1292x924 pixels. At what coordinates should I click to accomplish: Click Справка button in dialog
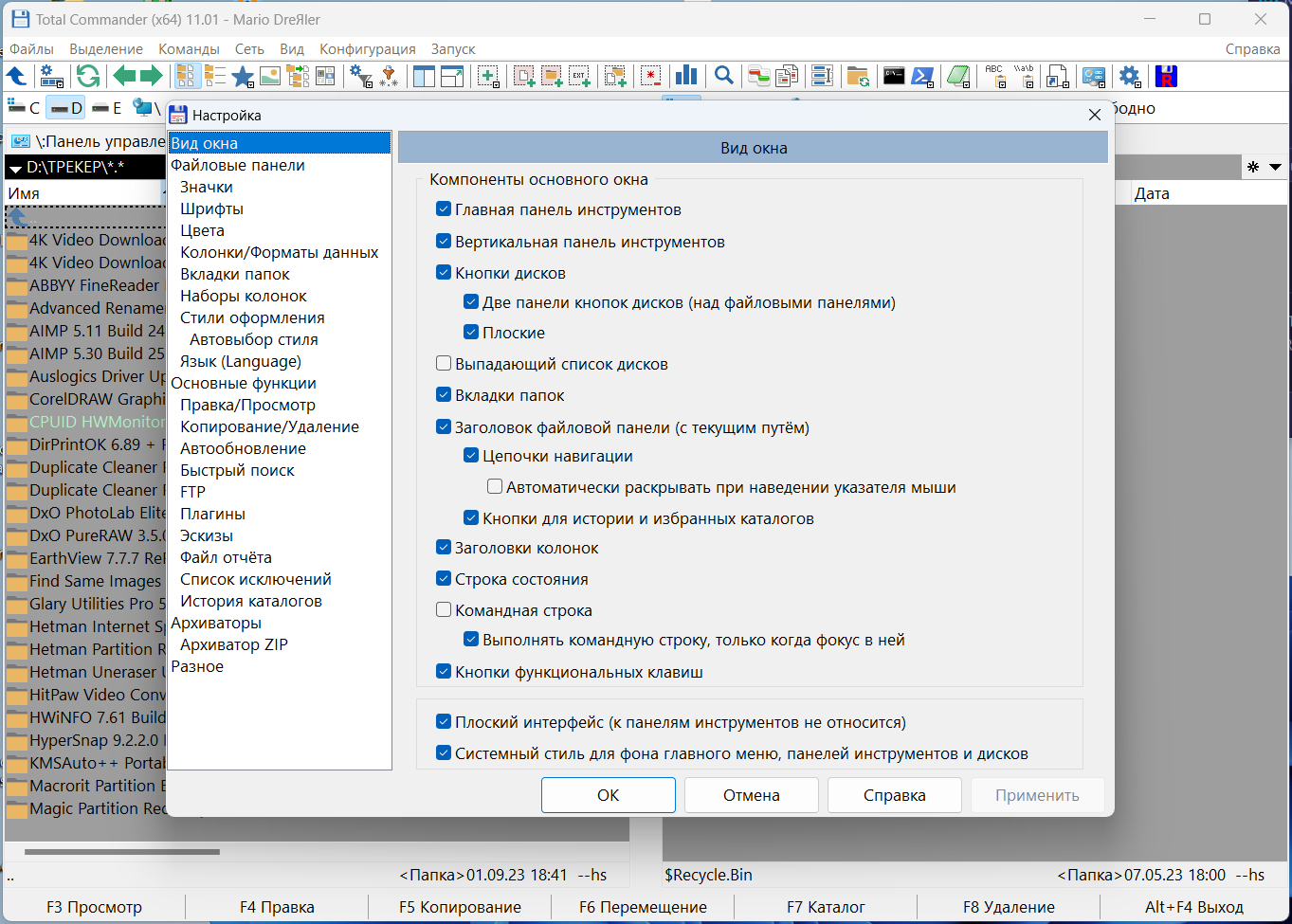click(x=895, y=795)
